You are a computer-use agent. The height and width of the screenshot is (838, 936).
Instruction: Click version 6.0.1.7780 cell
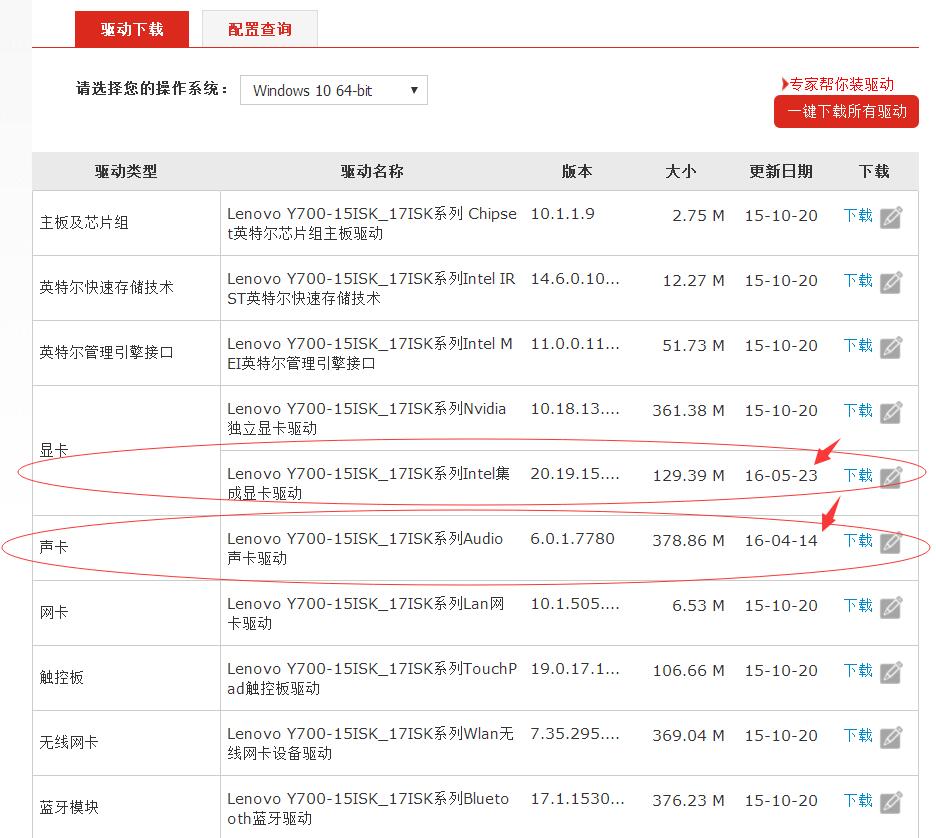(572, 539)
